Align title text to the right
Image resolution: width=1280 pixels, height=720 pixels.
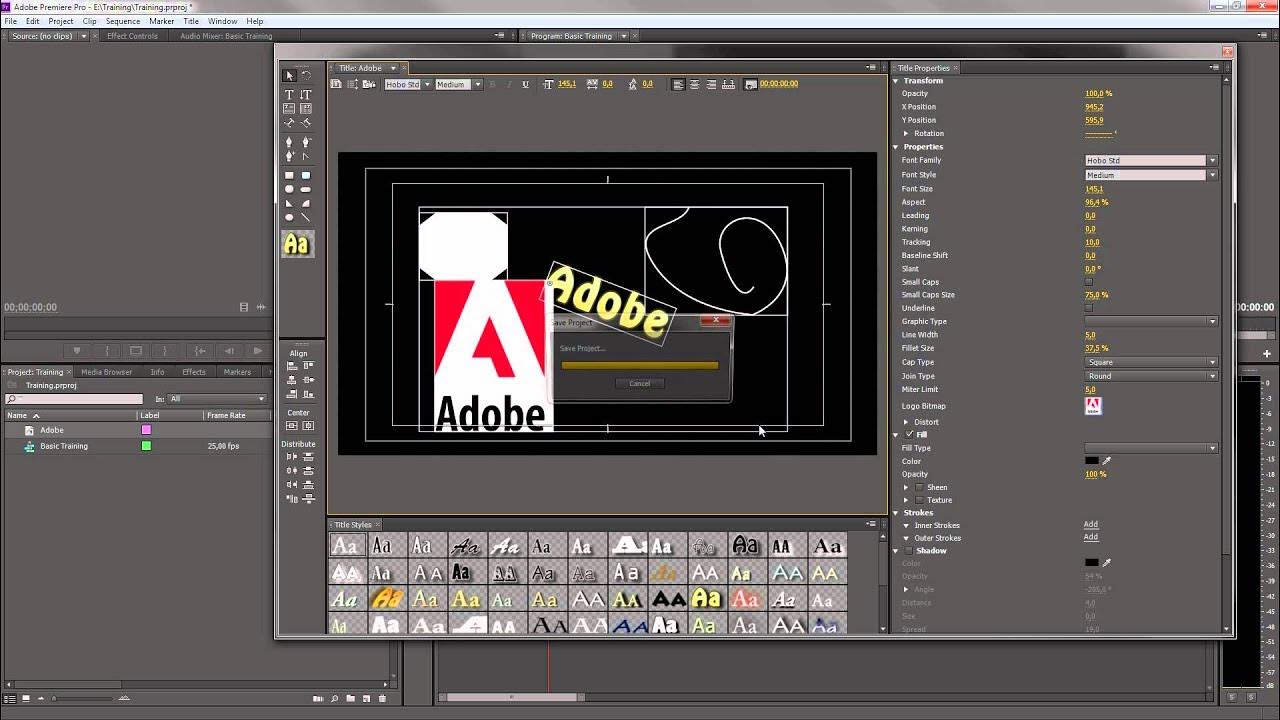[711, 84]
